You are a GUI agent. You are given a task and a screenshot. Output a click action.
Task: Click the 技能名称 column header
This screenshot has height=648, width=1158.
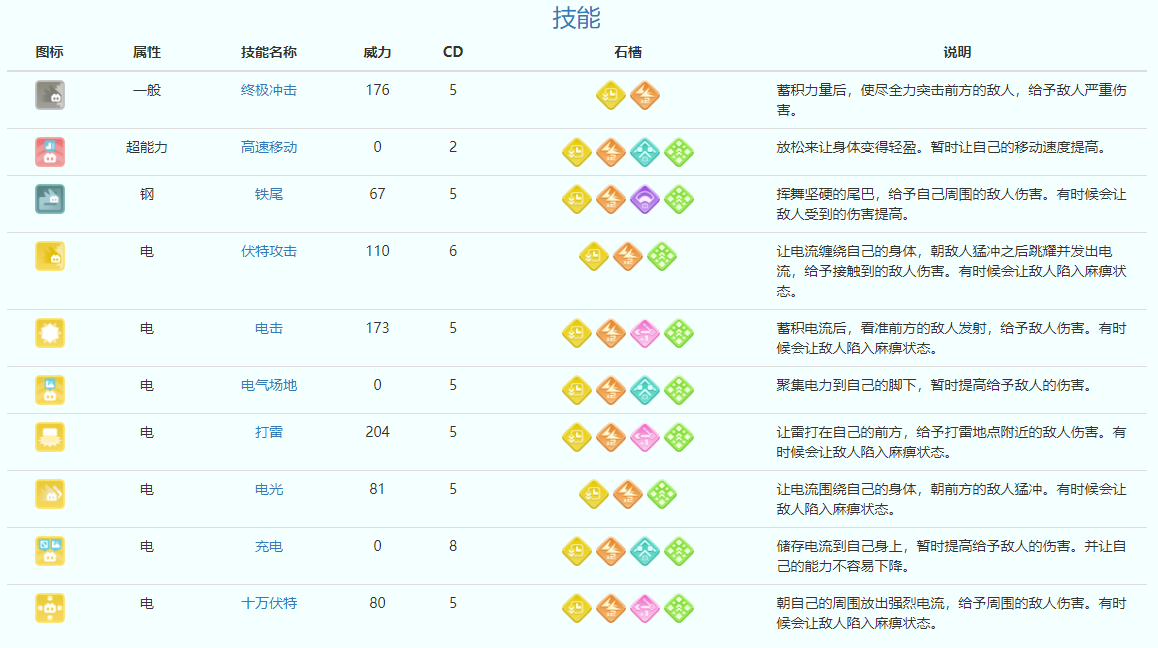pyautogui.click(x=269, y=52)
